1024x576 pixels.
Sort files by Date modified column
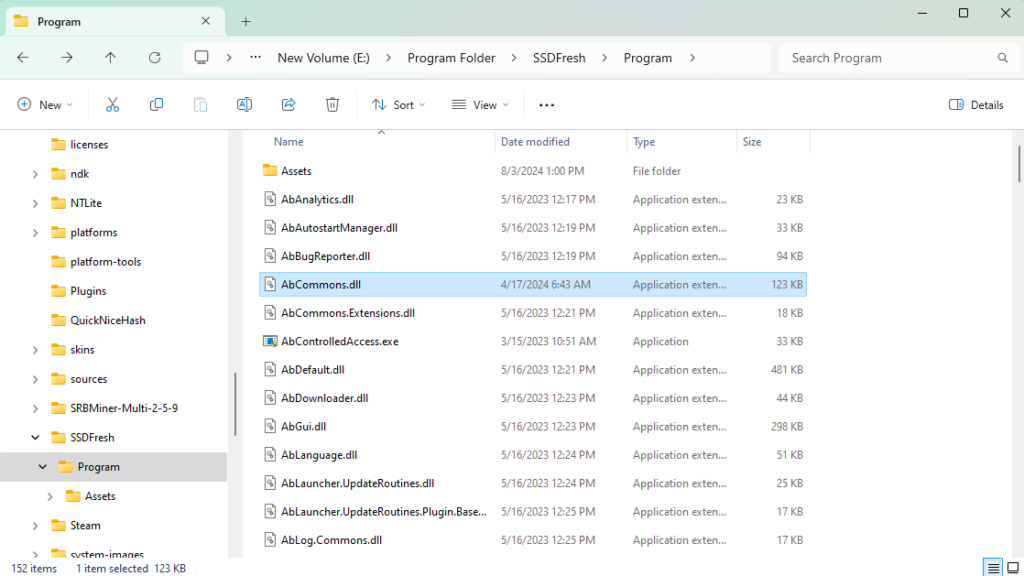pos(535,142)
